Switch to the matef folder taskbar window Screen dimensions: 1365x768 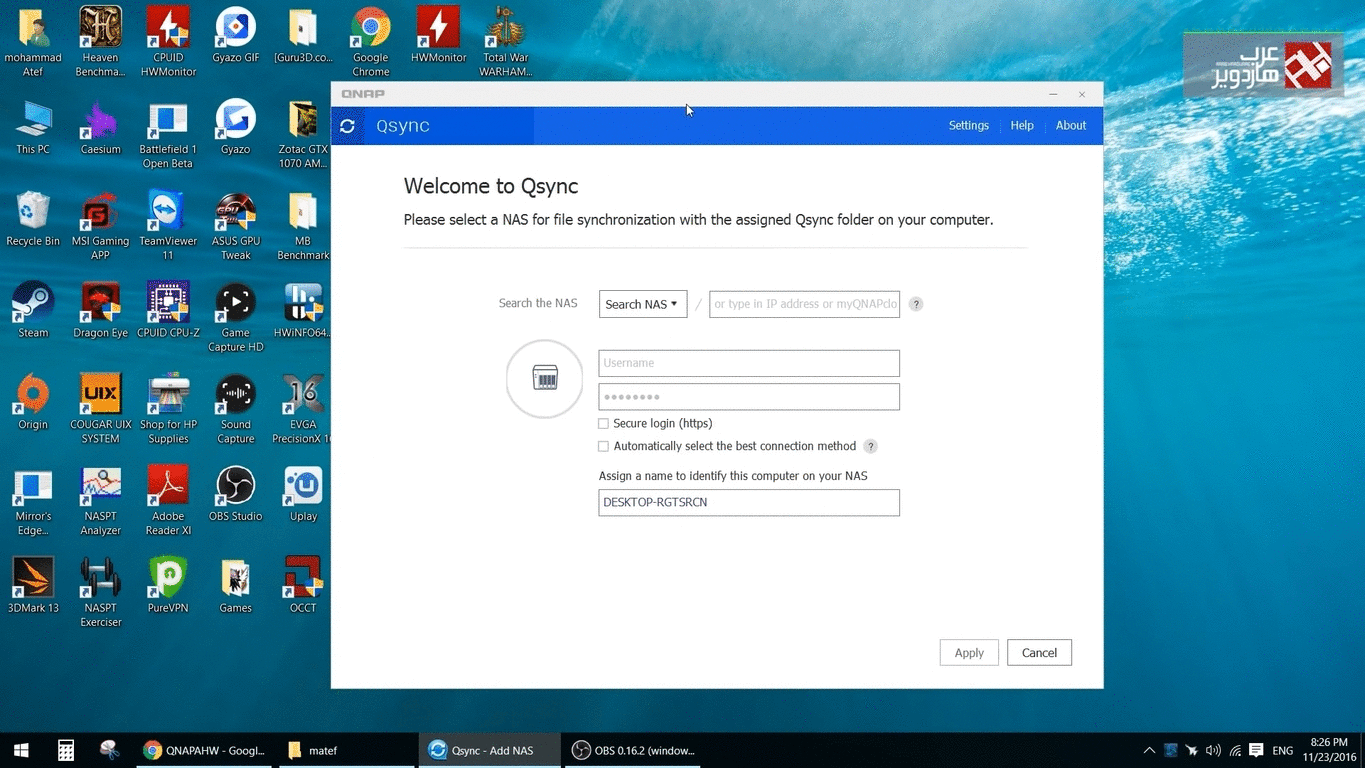pyautogui.click(x=346, y=750)
